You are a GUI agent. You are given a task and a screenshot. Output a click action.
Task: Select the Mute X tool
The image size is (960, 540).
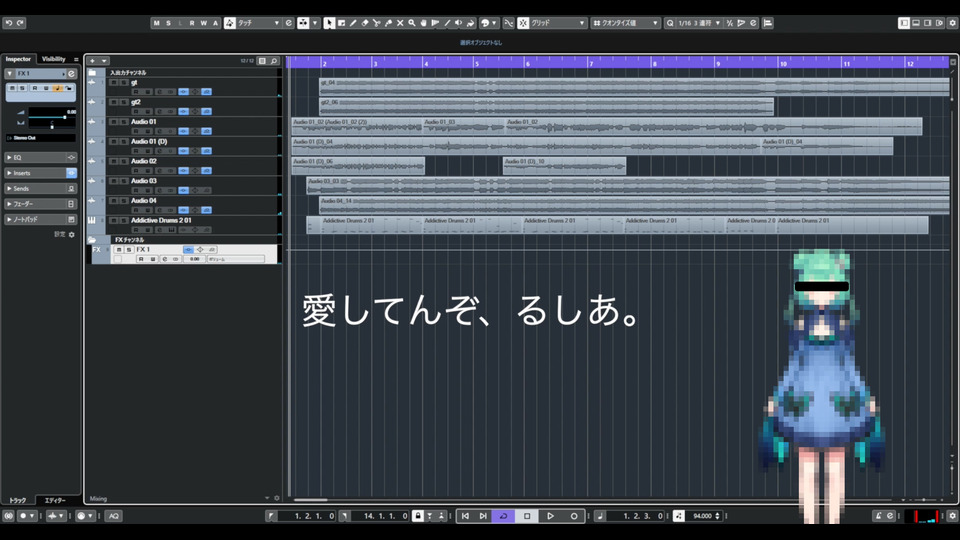400,23
